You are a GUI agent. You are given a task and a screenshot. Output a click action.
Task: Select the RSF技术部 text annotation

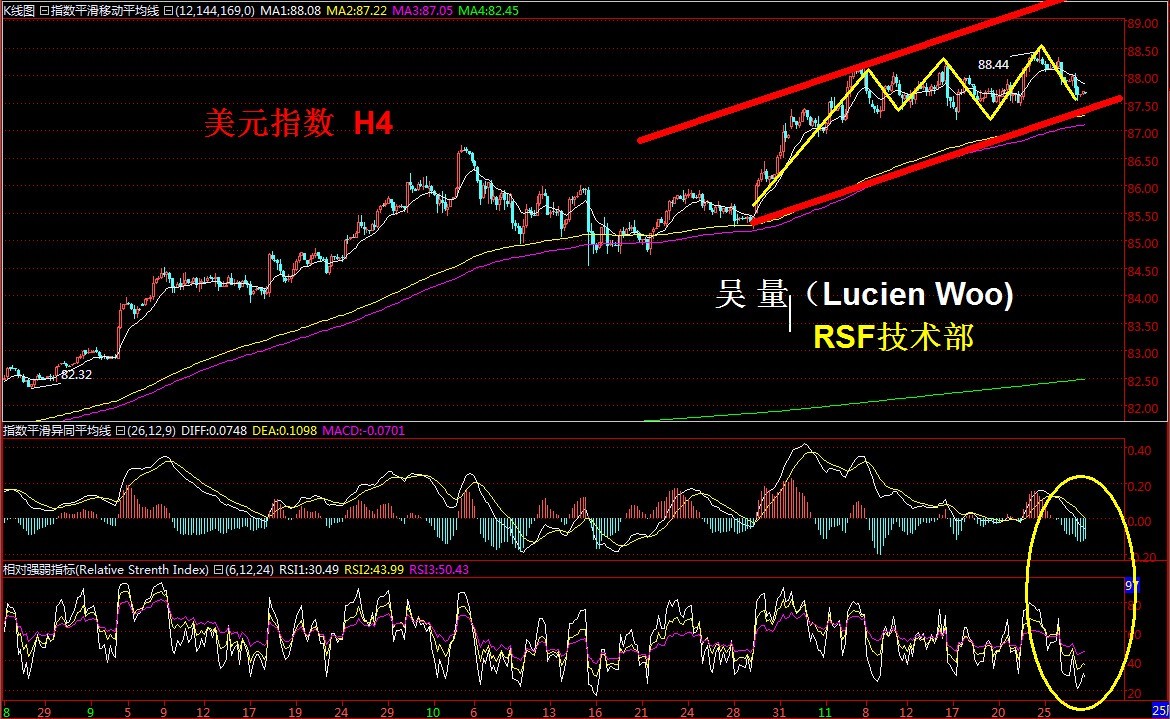(893, 338)
